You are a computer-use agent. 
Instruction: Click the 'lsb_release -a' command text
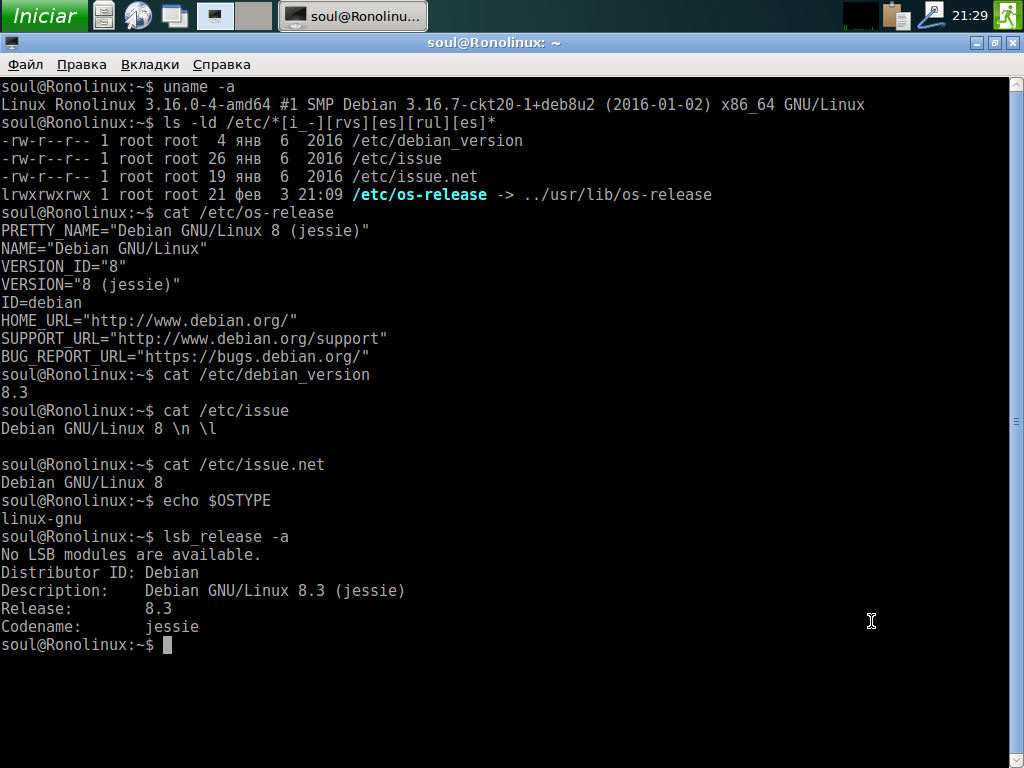pyautogui.click(x=225, y=537)
